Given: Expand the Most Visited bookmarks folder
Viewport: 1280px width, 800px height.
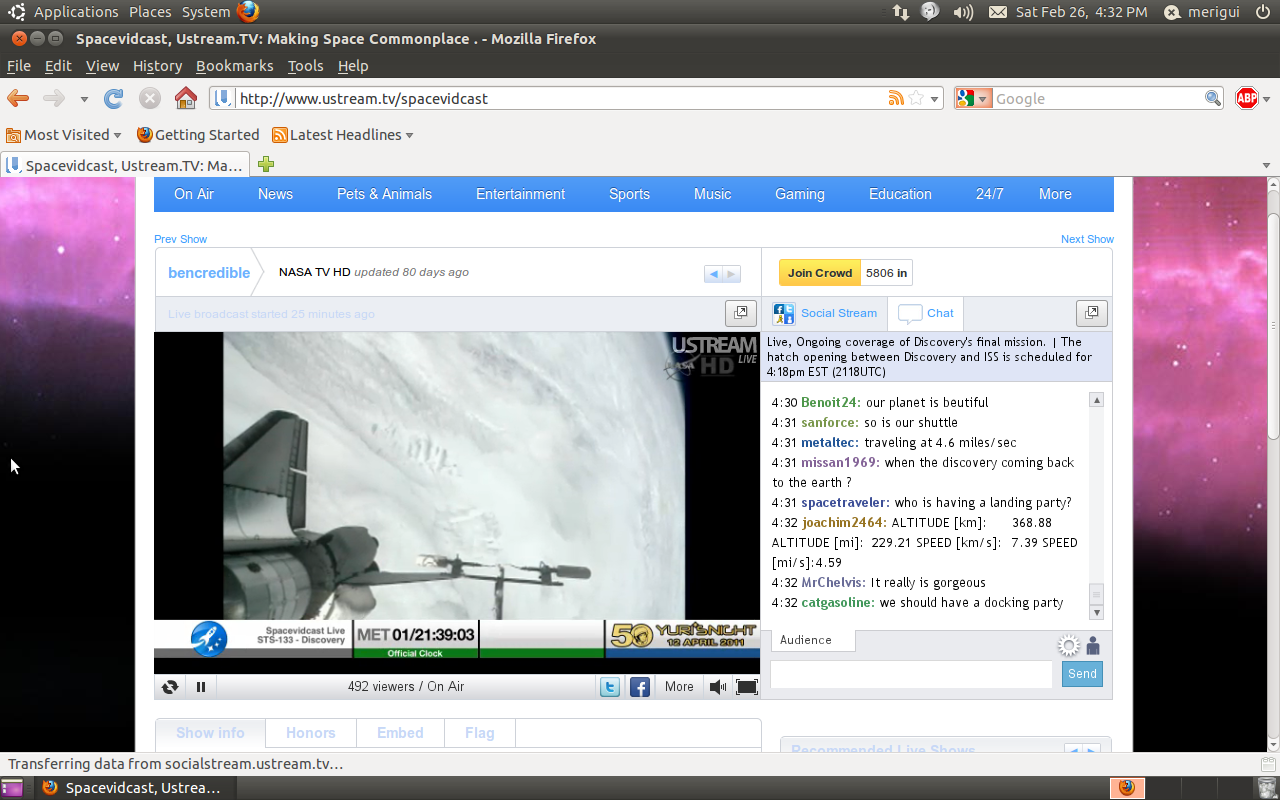Looking at the screenshot, I should (x=63, y=135).
